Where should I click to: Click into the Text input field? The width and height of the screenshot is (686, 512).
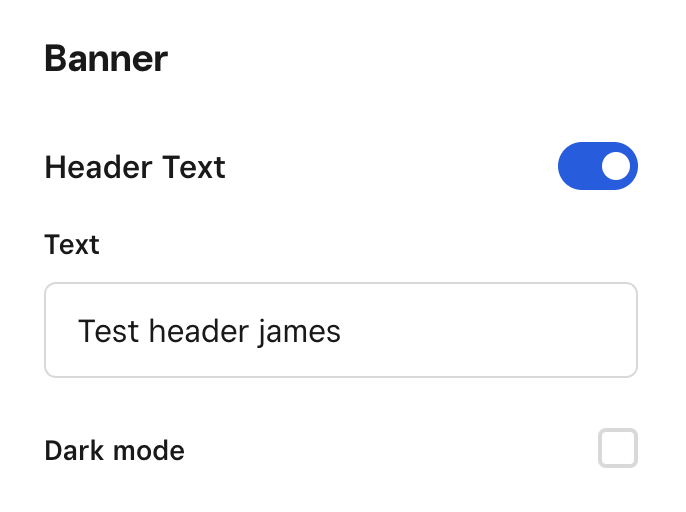[341, 330]
